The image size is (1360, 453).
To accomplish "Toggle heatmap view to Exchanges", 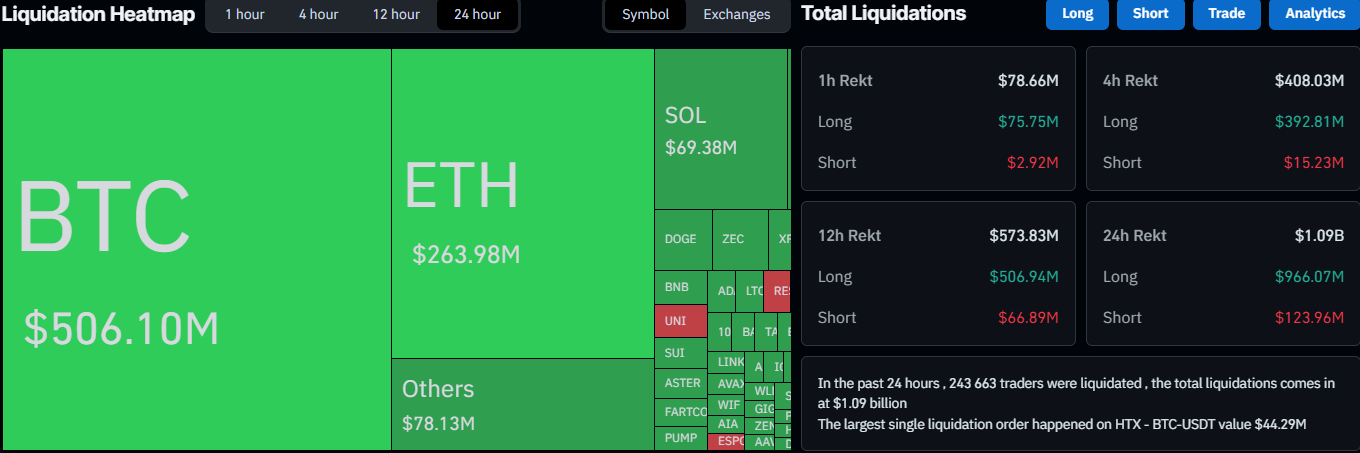I will [x=737, y=15].
